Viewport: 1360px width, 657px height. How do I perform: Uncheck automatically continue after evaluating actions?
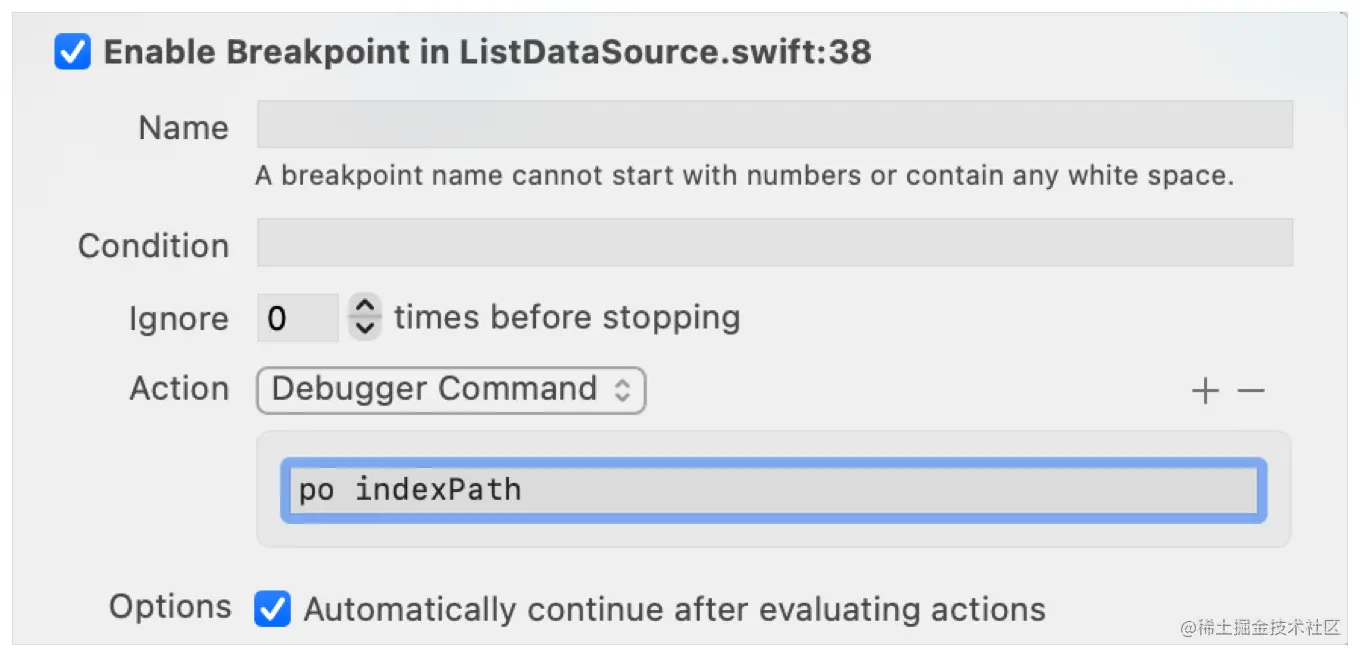click(x=272, y=608)
